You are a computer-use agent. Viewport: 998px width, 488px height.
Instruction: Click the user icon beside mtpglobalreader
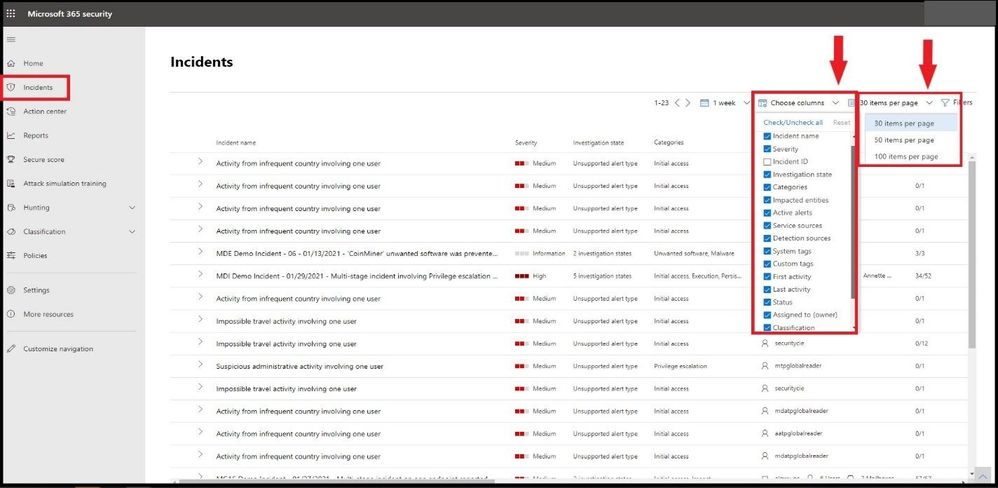(x=764, y=366)
